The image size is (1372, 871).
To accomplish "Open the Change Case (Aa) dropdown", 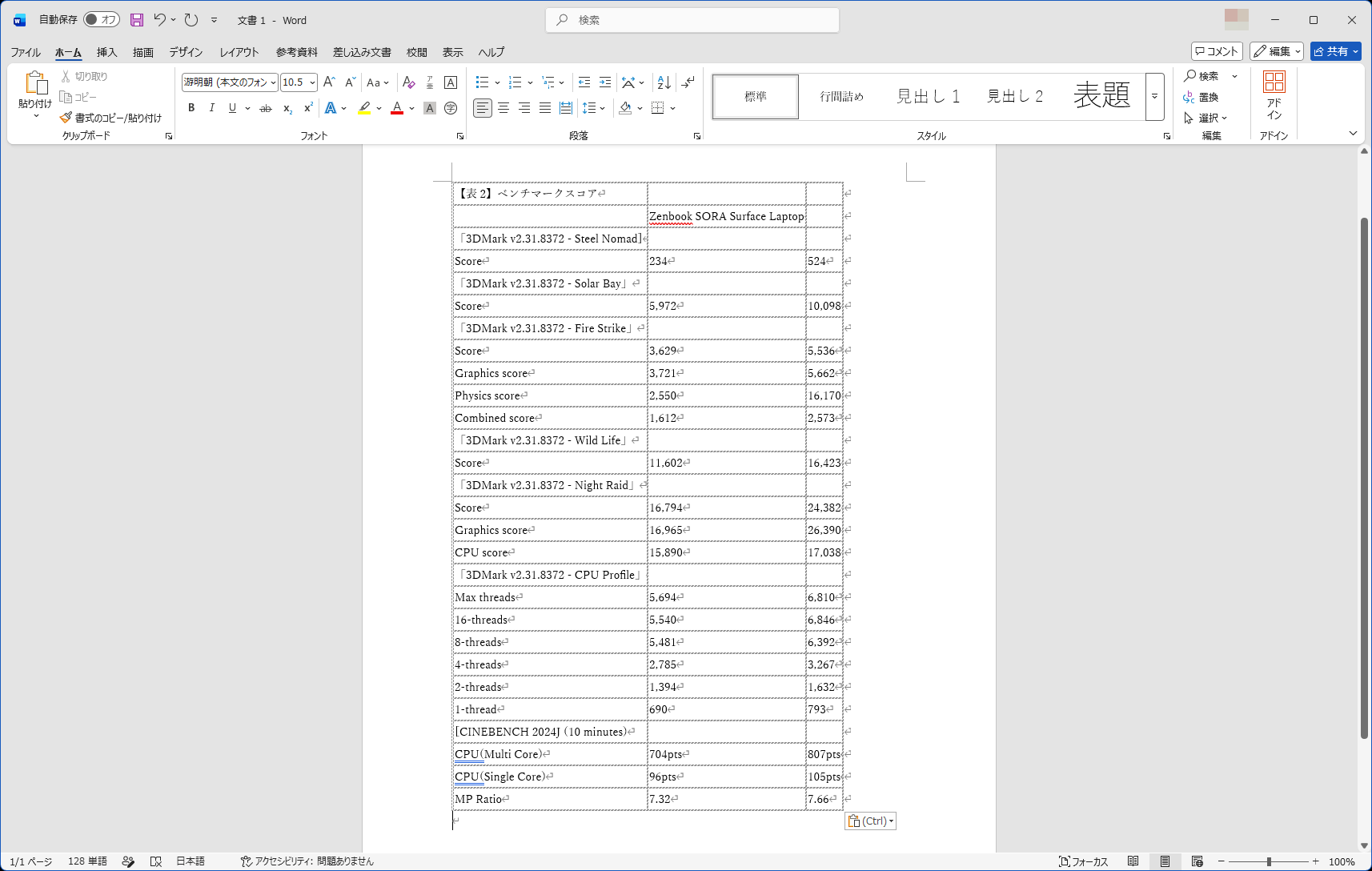I will click(x=378, y=82).
